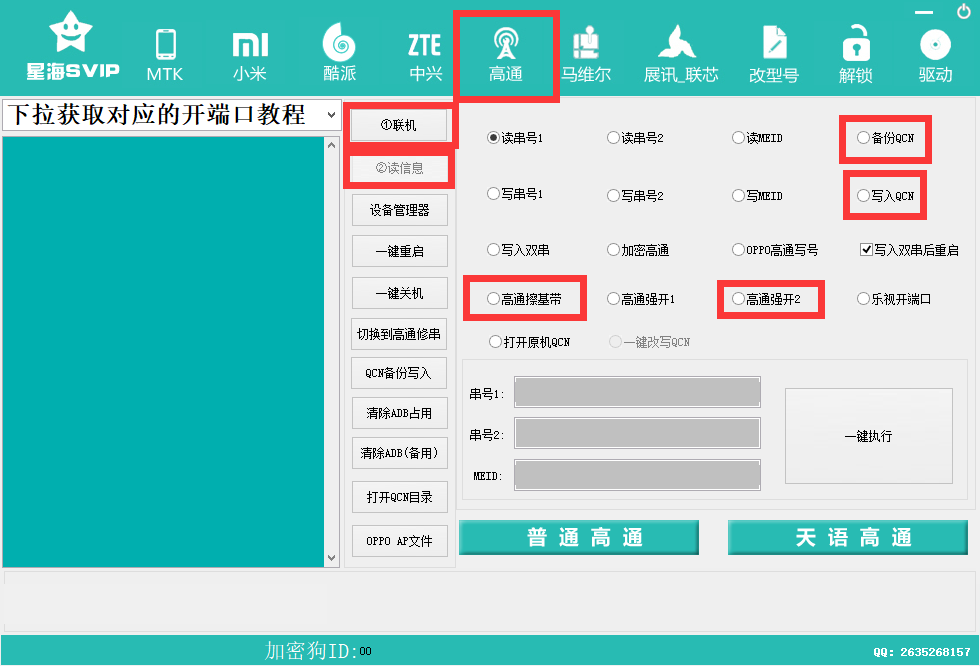Open the MTK phone icon tab

165,55
